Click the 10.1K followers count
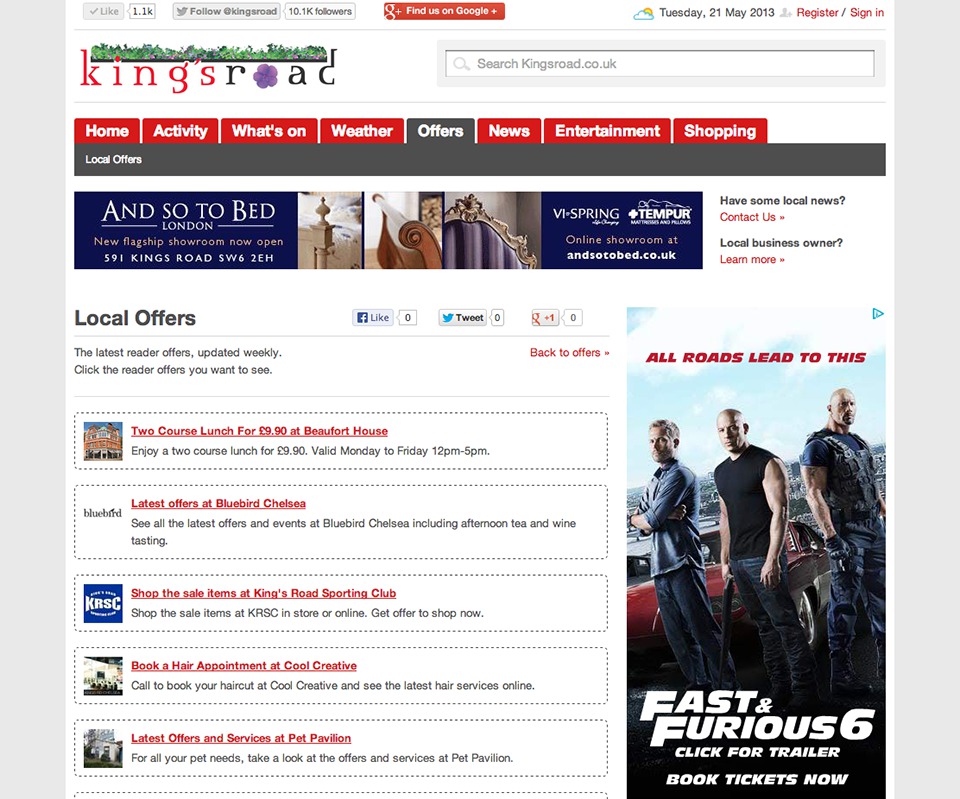960x799 pixels. (320, 11)
